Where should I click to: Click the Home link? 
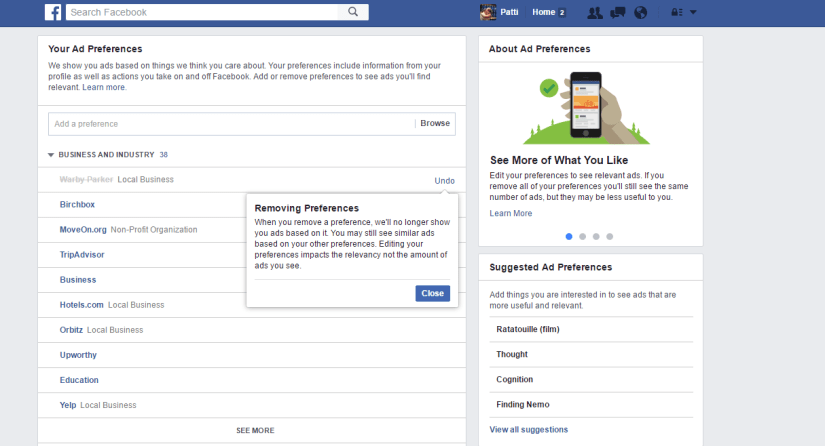point(544,12)
